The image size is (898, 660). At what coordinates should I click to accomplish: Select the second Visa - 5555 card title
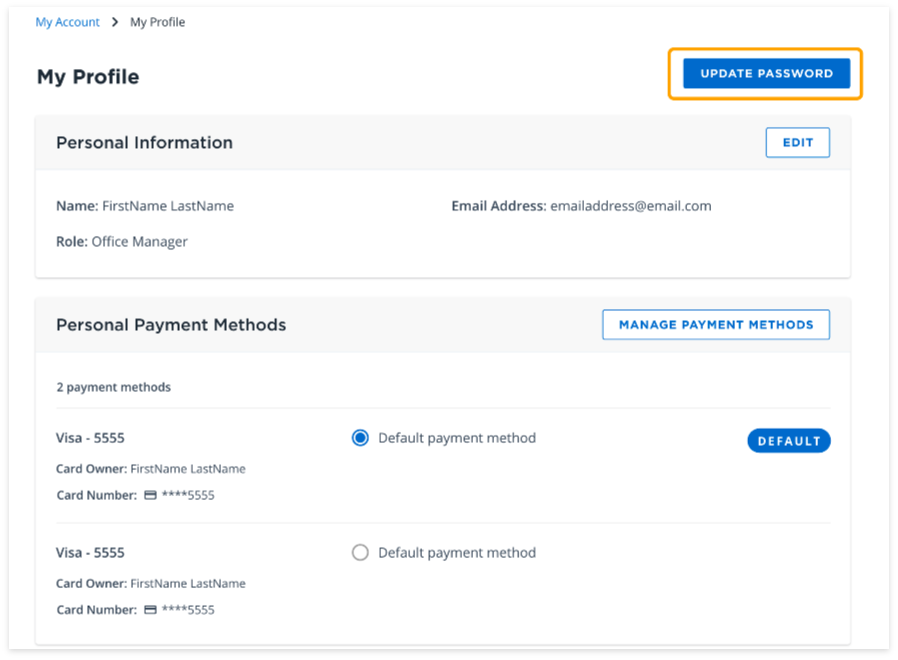(90, 552)
